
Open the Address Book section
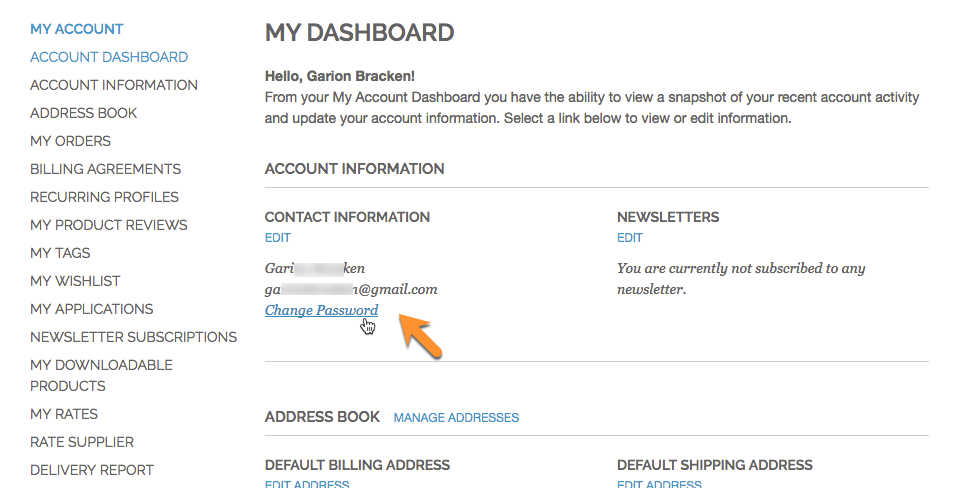pos(84,113)
